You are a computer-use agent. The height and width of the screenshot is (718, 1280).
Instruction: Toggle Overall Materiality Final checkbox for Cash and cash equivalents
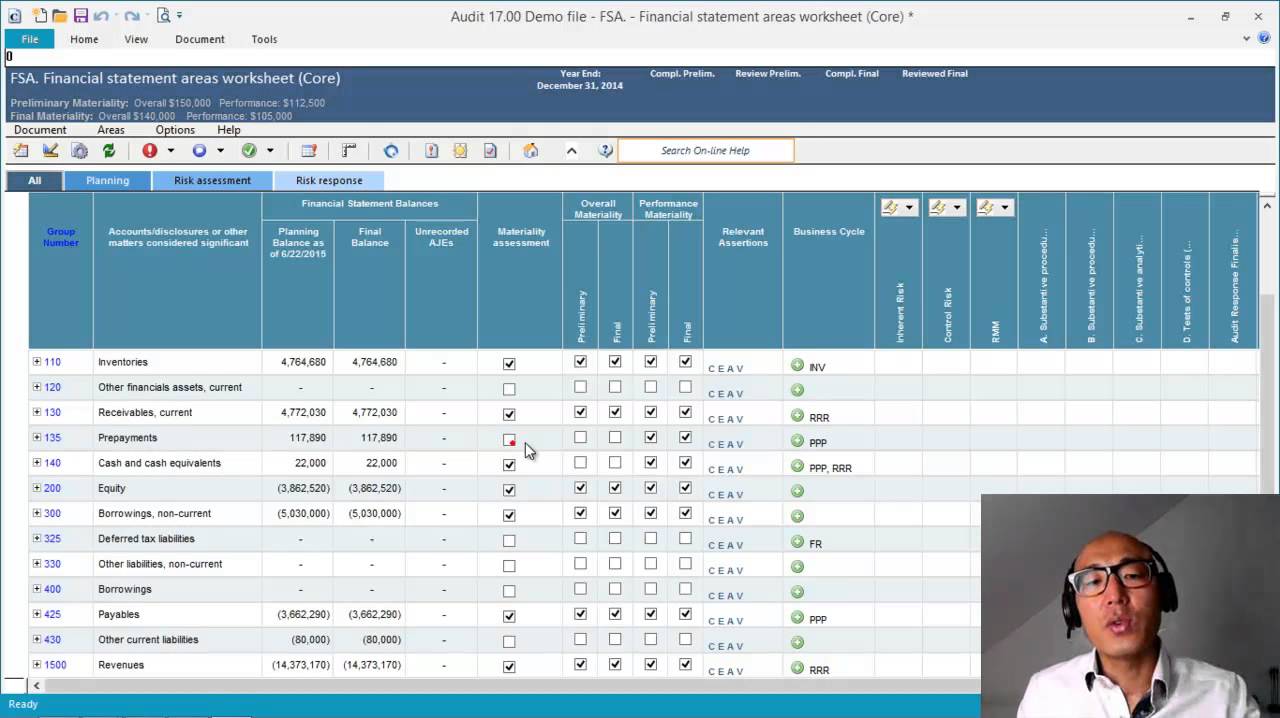click(615, 462)
